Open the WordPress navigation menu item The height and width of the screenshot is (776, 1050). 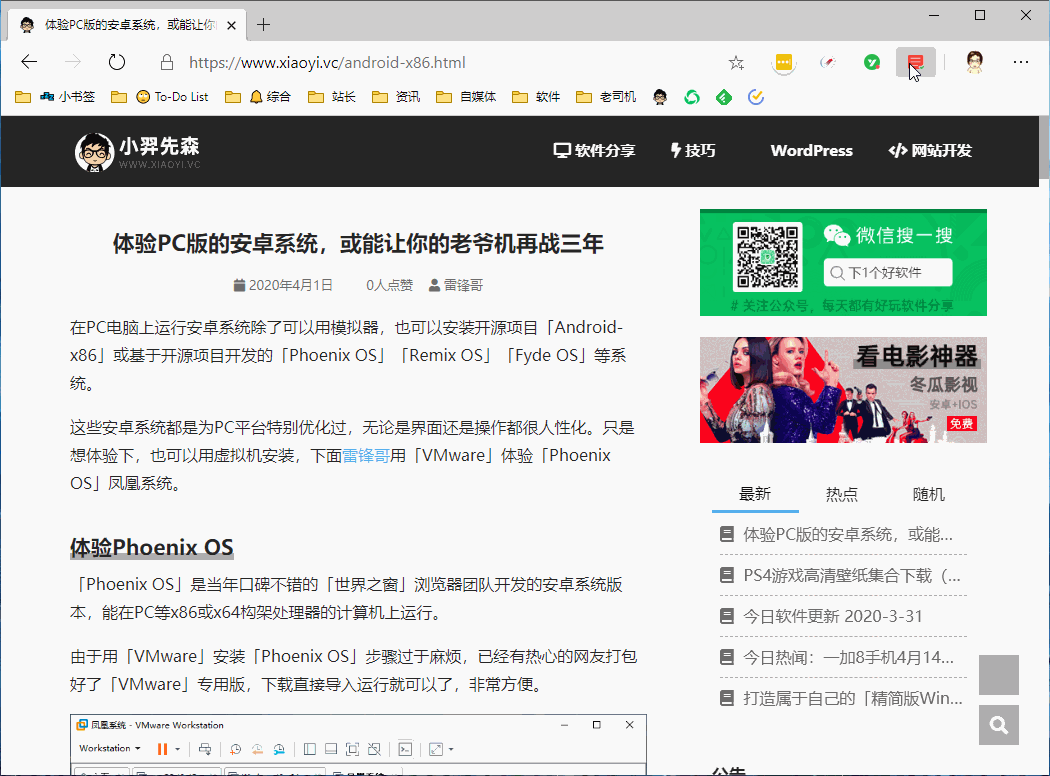(811, 151)
